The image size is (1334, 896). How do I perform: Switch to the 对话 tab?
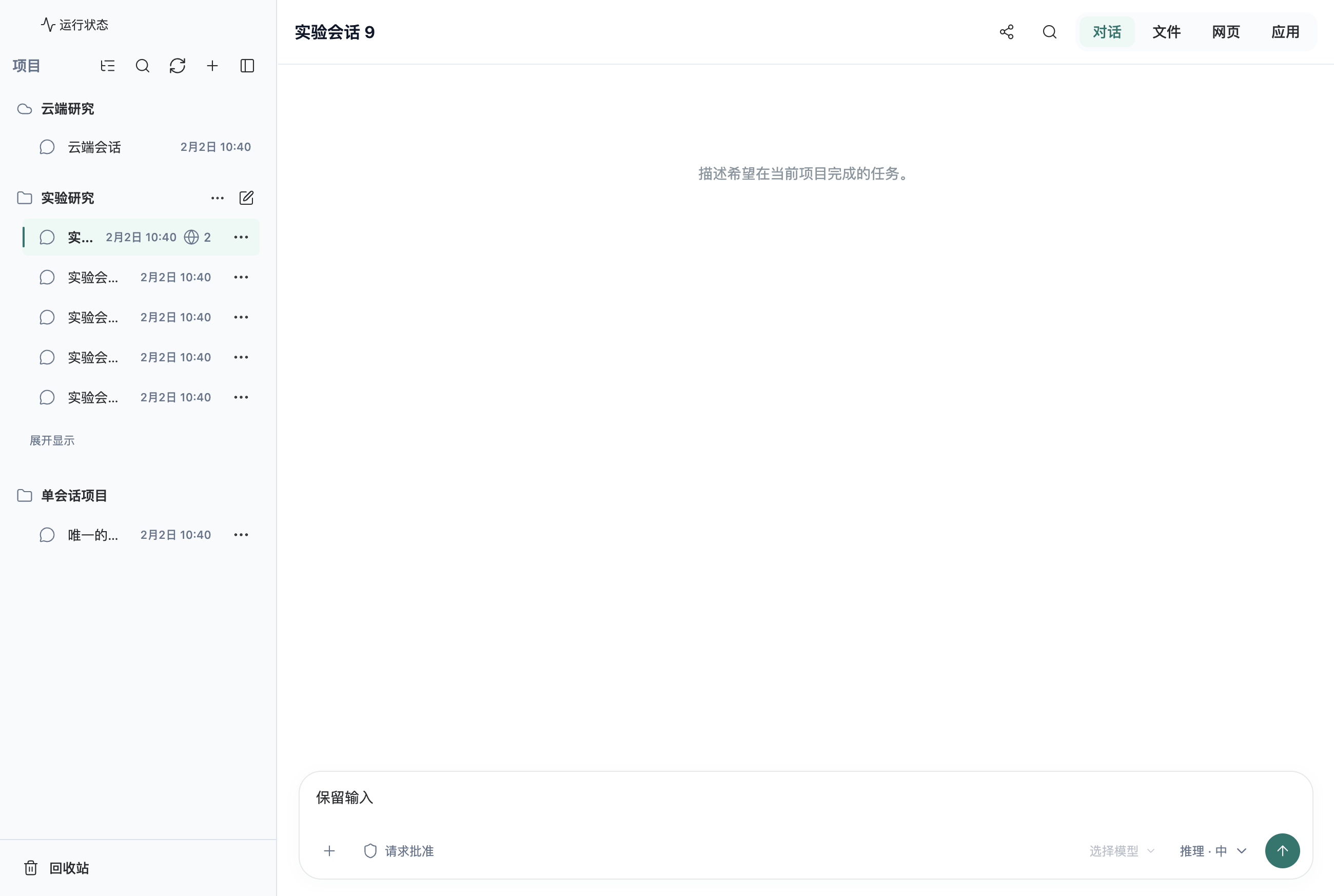1107,32
